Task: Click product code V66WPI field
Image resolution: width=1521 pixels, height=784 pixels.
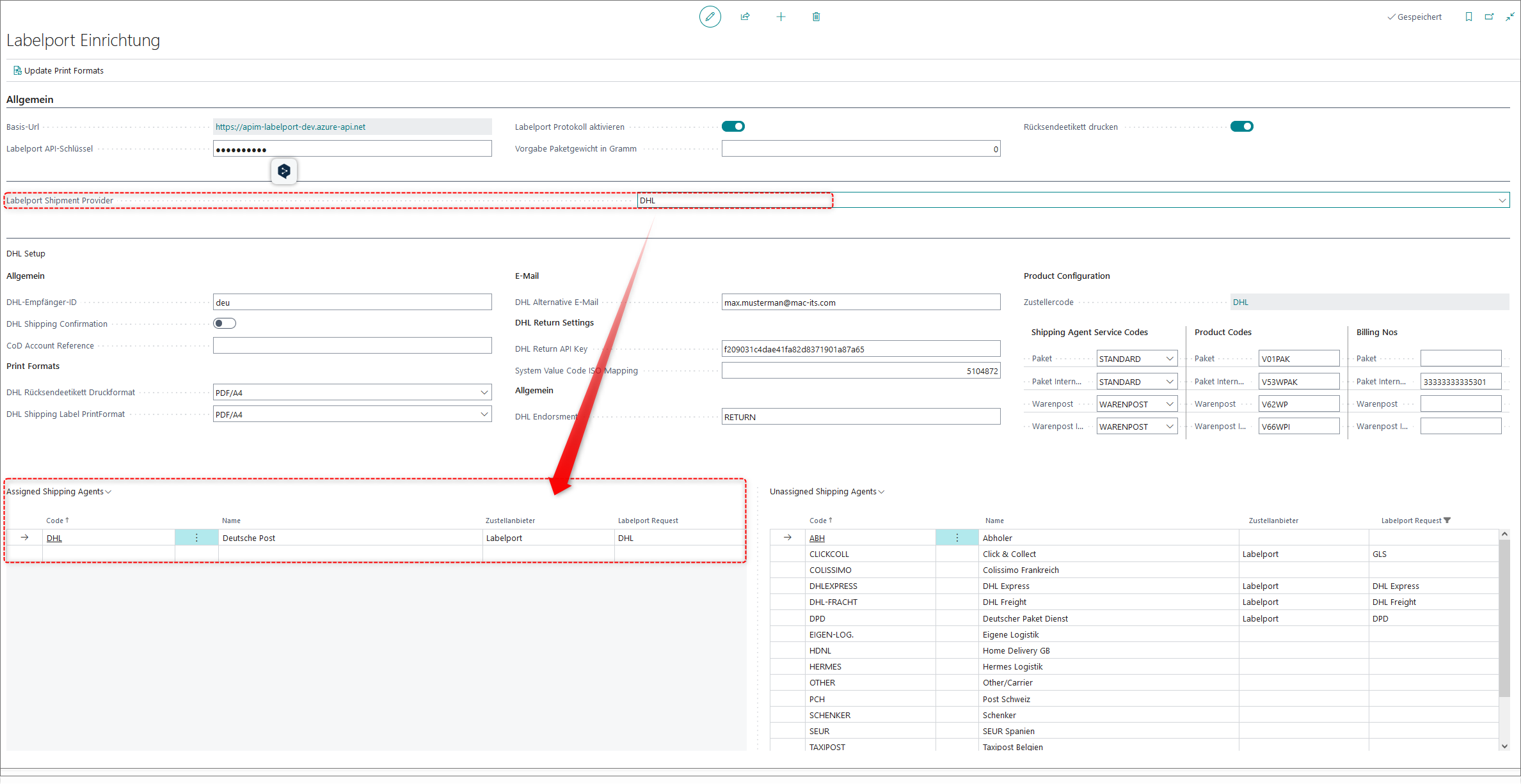Action: point(1299,427)
